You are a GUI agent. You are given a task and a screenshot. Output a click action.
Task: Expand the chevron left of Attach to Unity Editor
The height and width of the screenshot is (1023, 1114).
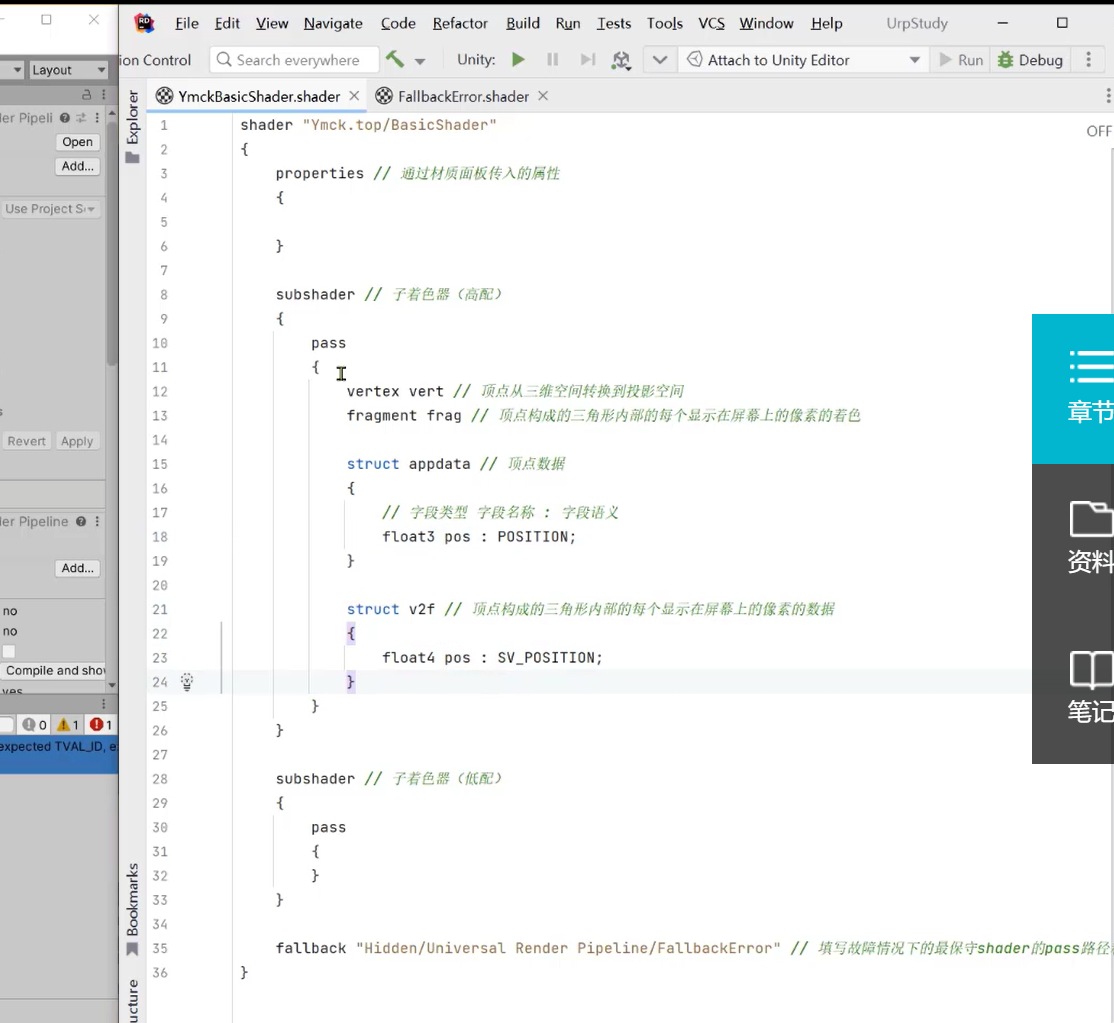[660, 60]
